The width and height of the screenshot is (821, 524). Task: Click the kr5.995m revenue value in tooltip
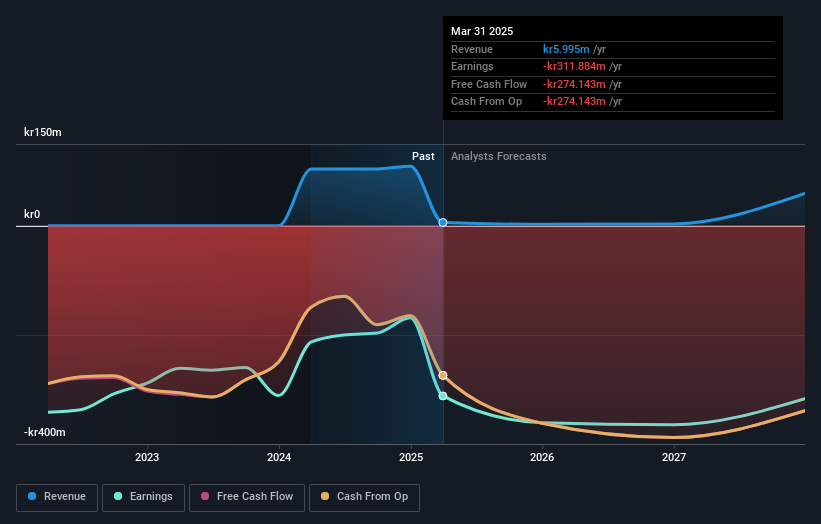[566, 49]
